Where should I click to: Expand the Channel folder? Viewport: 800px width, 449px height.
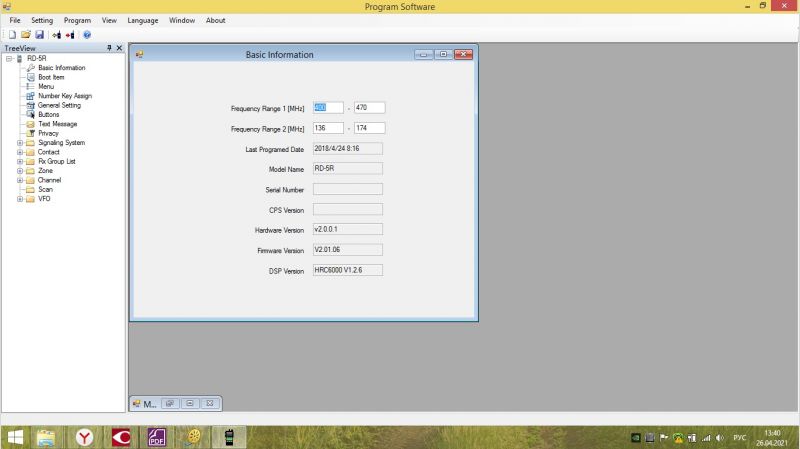click(20, 180)
